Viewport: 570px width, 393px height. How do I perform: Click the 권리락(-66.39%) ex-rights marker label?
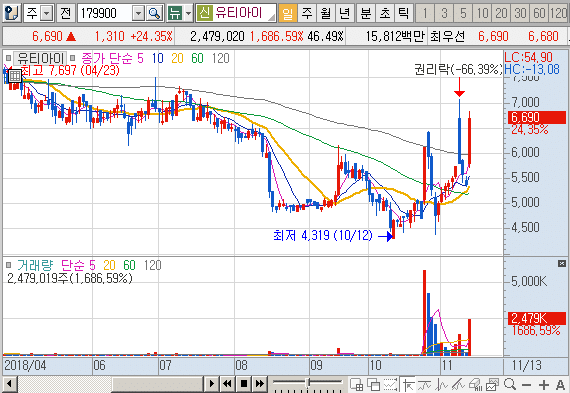coord(458,69)
